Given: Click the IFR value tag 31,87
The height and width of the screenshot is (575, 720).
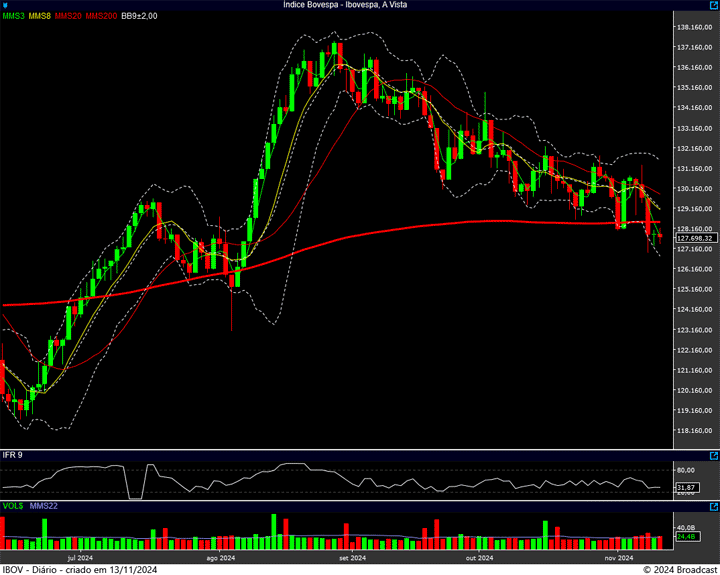Looking at the screenshot, I should (686, 487).
